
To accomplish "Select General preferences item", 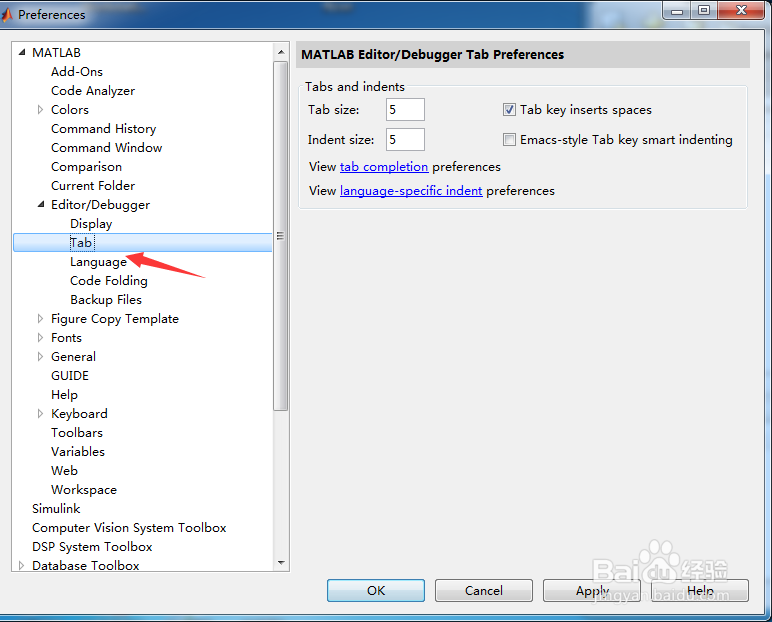I will 73,357.
